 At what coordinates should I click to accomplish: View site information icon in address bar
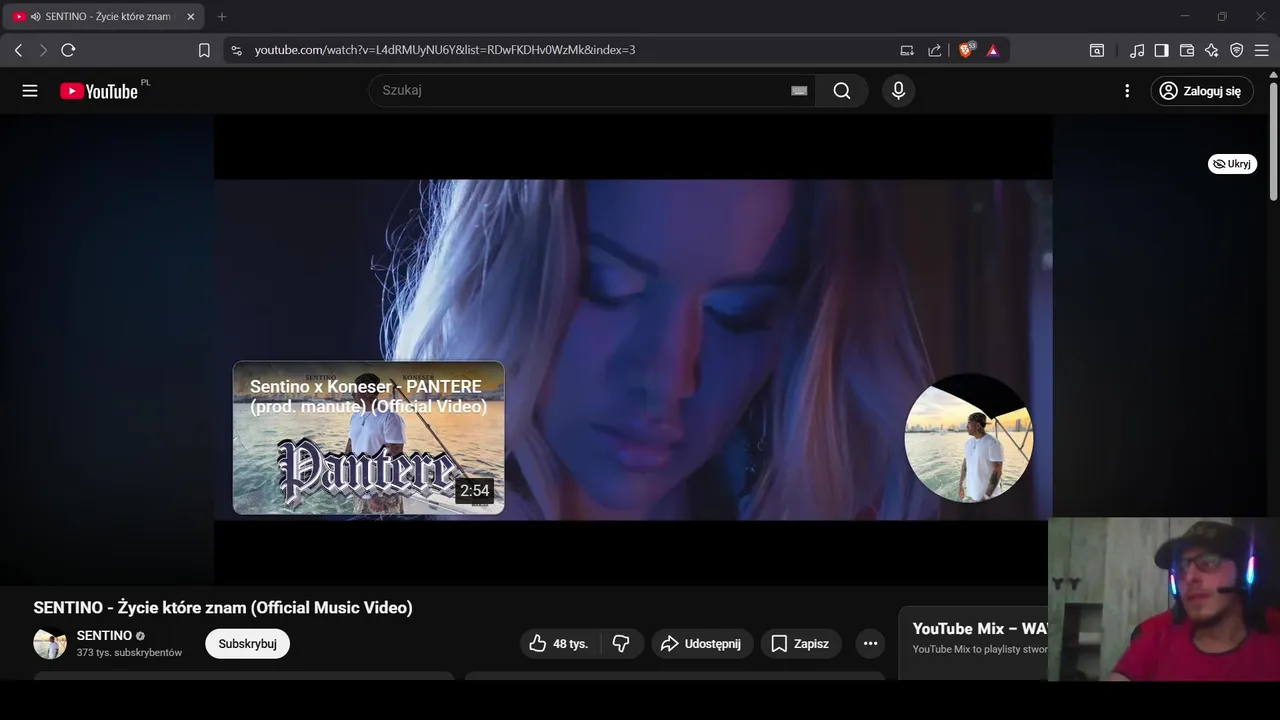[236, 50]
